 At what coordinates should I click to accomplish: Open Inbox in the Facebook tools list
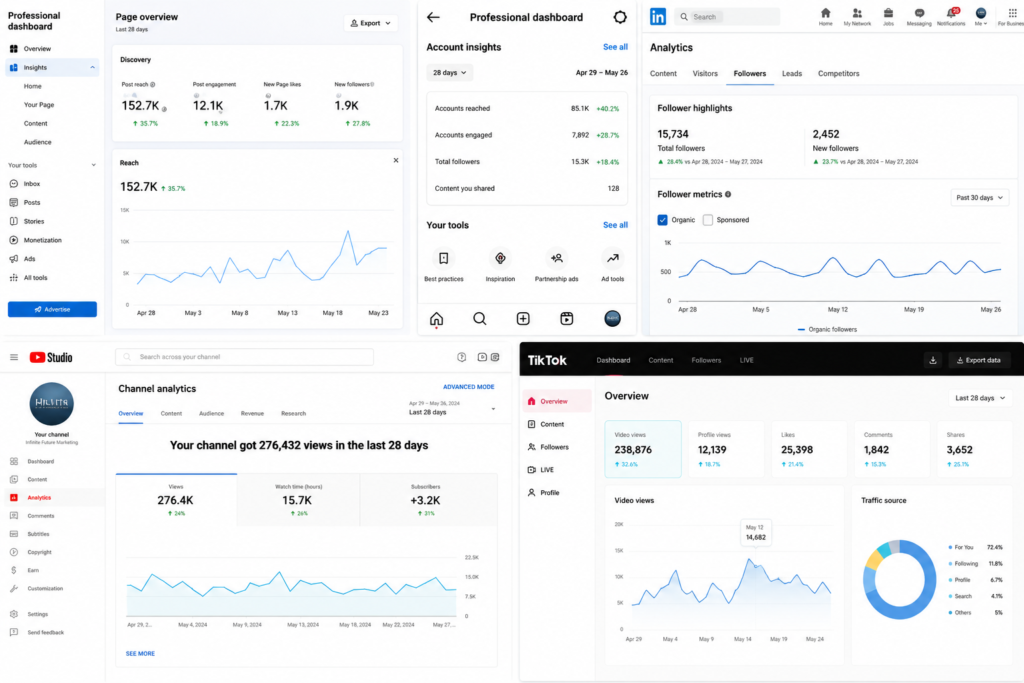(25, 184)
